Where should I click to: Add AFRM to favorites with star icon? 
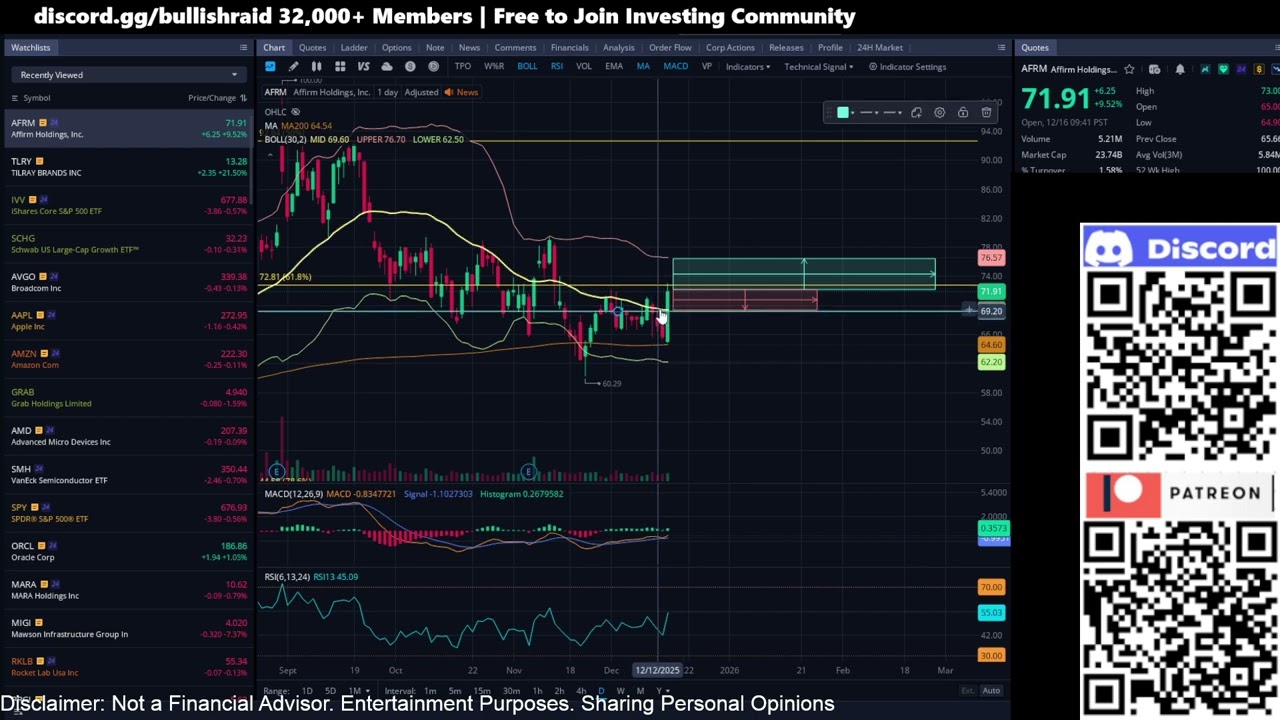(x=1129, y=70)
